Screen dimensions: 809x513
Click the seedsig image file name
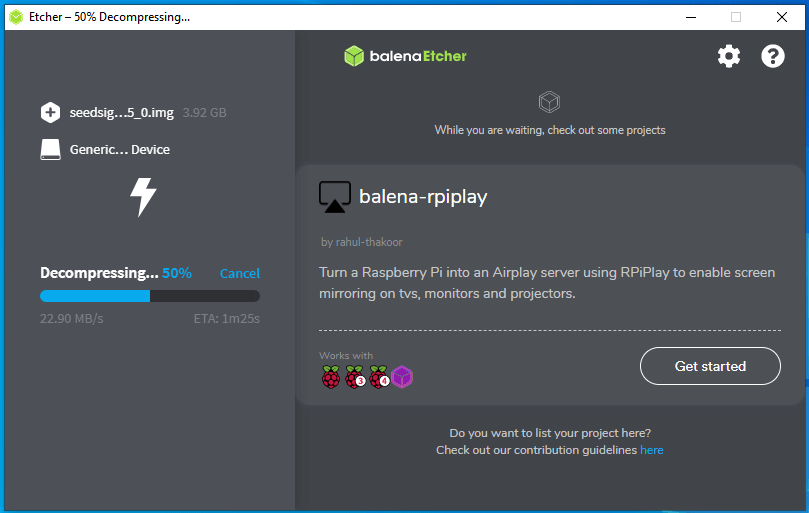[121, 113]
